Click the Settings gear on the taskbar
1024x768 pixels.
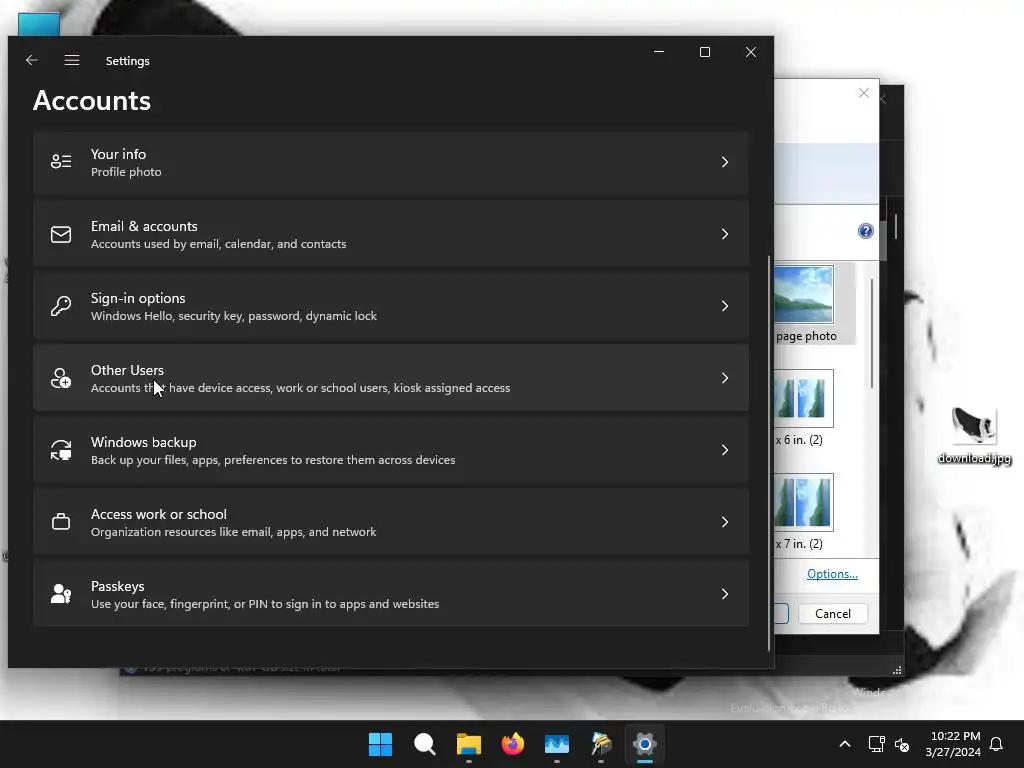point(645,744)
